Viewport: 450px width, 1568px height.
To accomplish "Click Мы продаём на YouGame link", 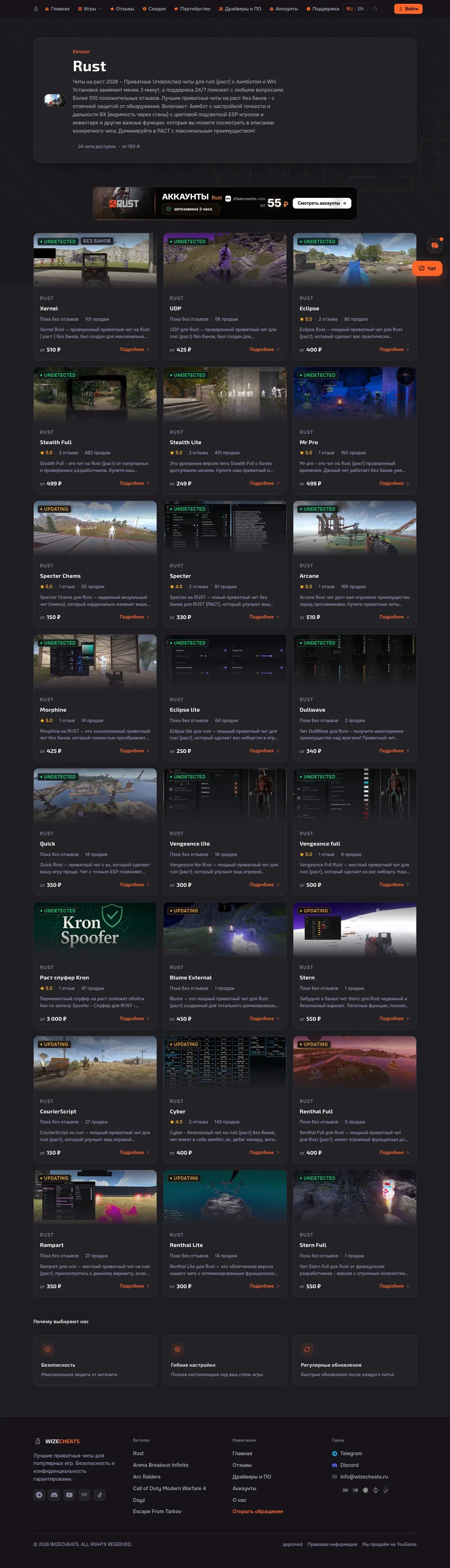I will (389, 1544).
